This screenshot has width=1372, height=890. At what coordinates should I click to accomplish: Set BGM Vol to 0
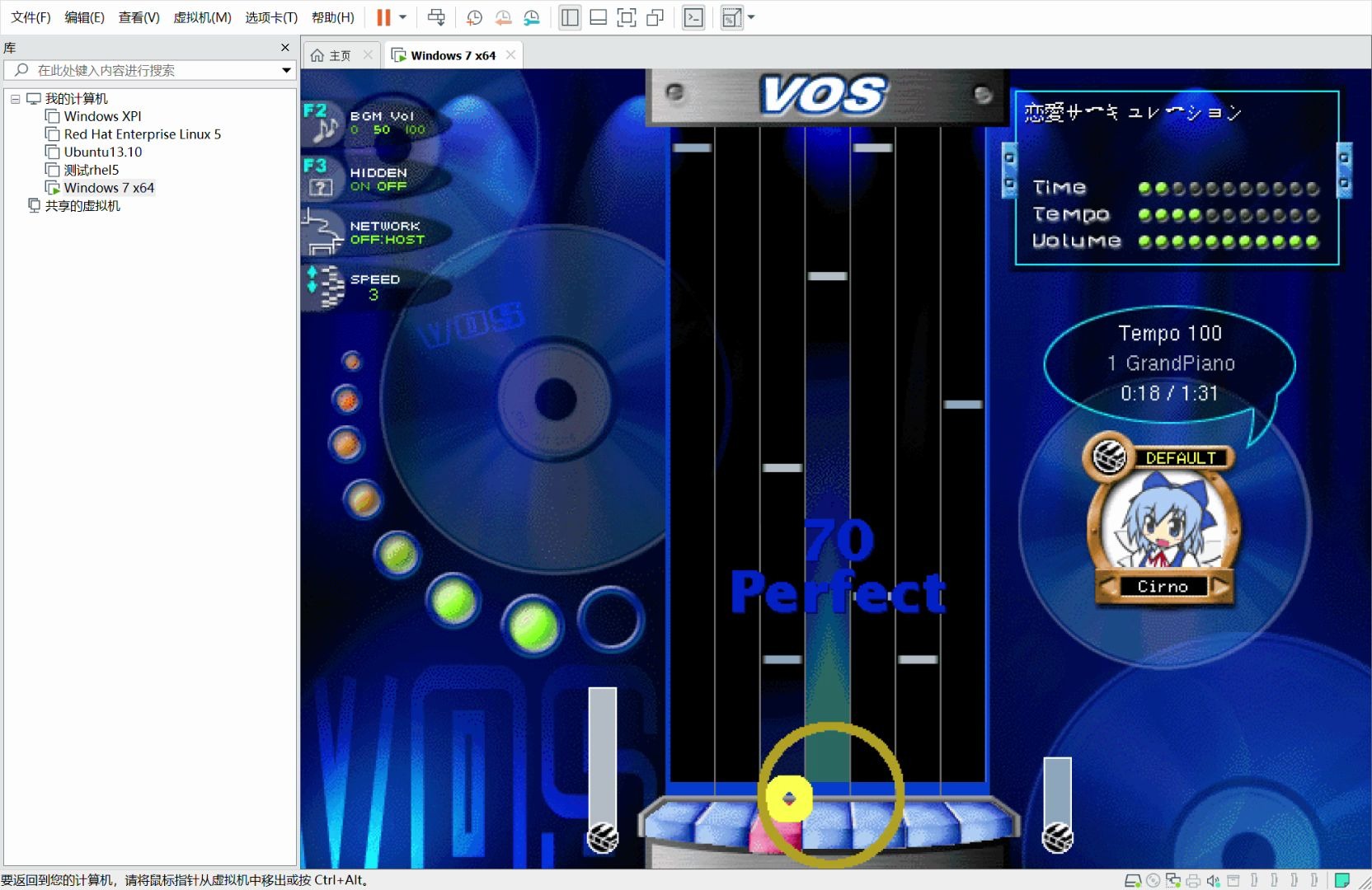point(355,130)
